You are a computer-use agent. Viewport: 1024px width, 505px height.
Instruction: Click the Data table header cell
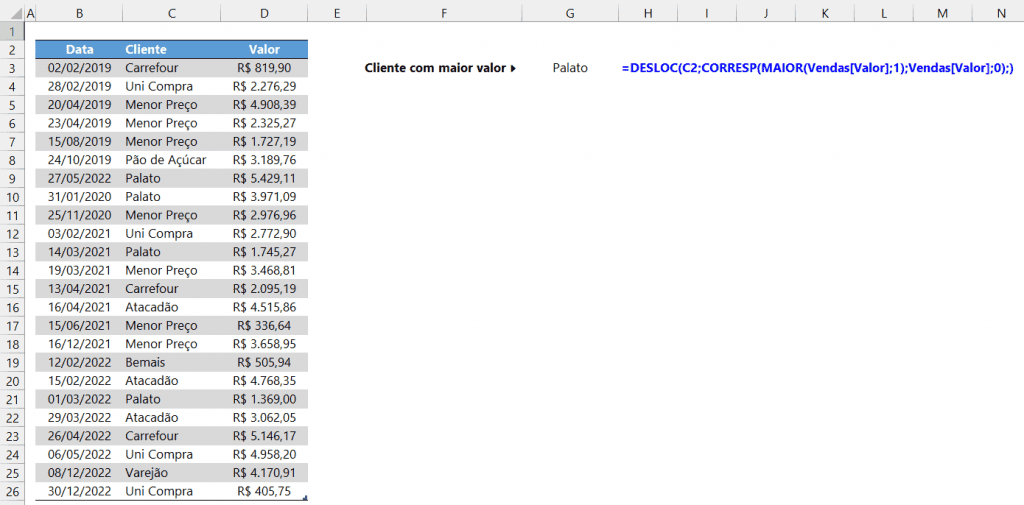coord(78,50)
